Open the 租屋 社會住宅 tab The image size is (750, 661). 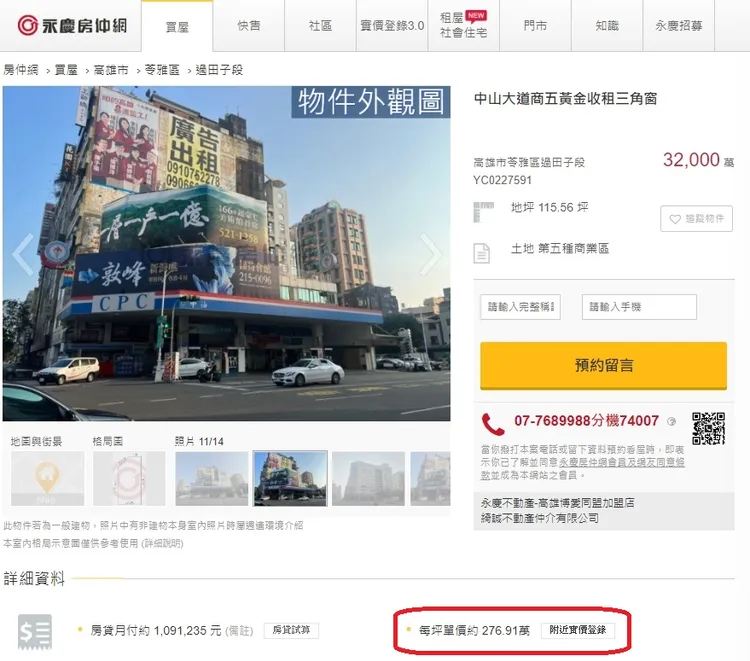(x=463, y=25)
